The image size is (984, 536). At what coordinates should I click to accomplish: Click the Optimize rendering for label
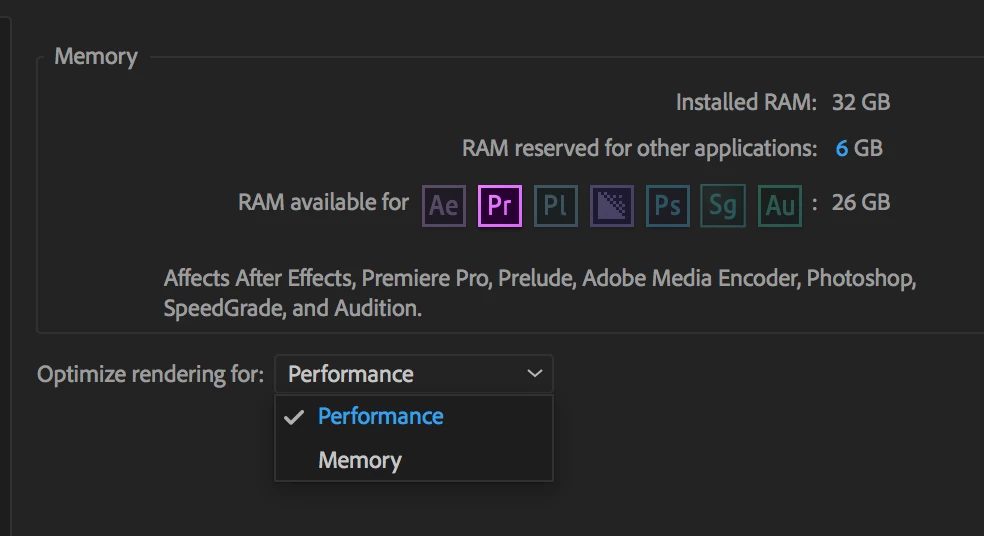pos(150,374)
